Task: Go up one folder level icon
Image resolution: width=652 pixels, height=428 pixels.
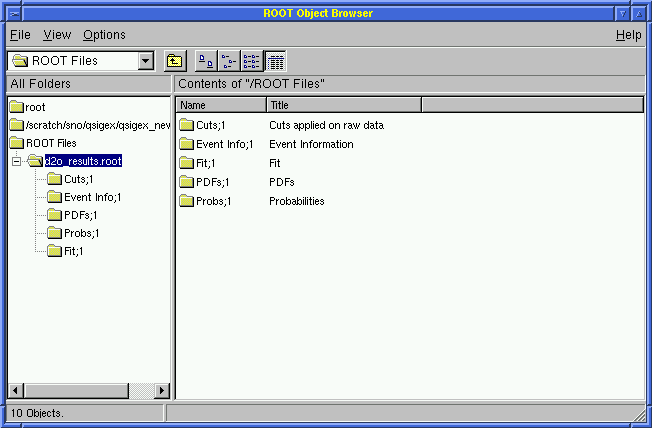Action: pyautogui.click(x=175, y=61)
